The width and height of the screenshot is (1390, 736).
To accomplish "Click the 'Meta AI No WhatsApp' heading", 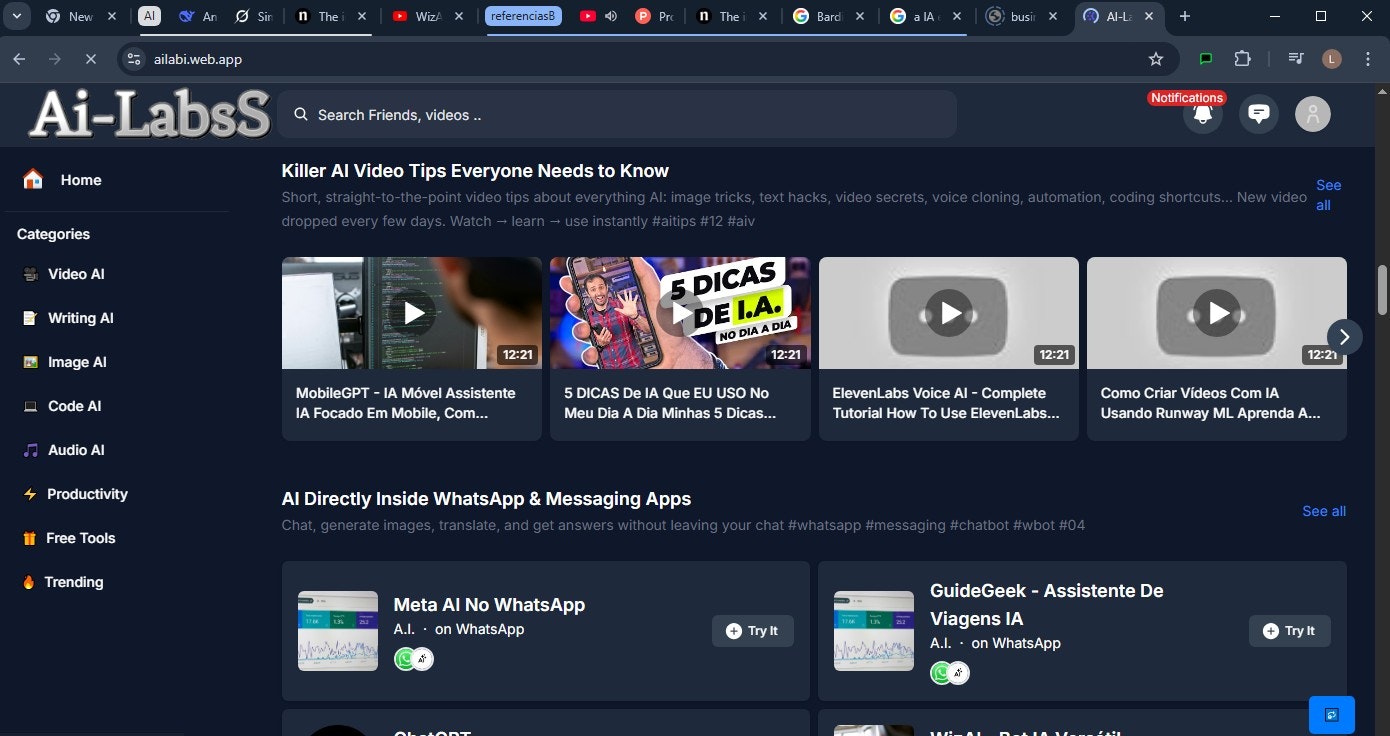I will (x=489, y=605).
